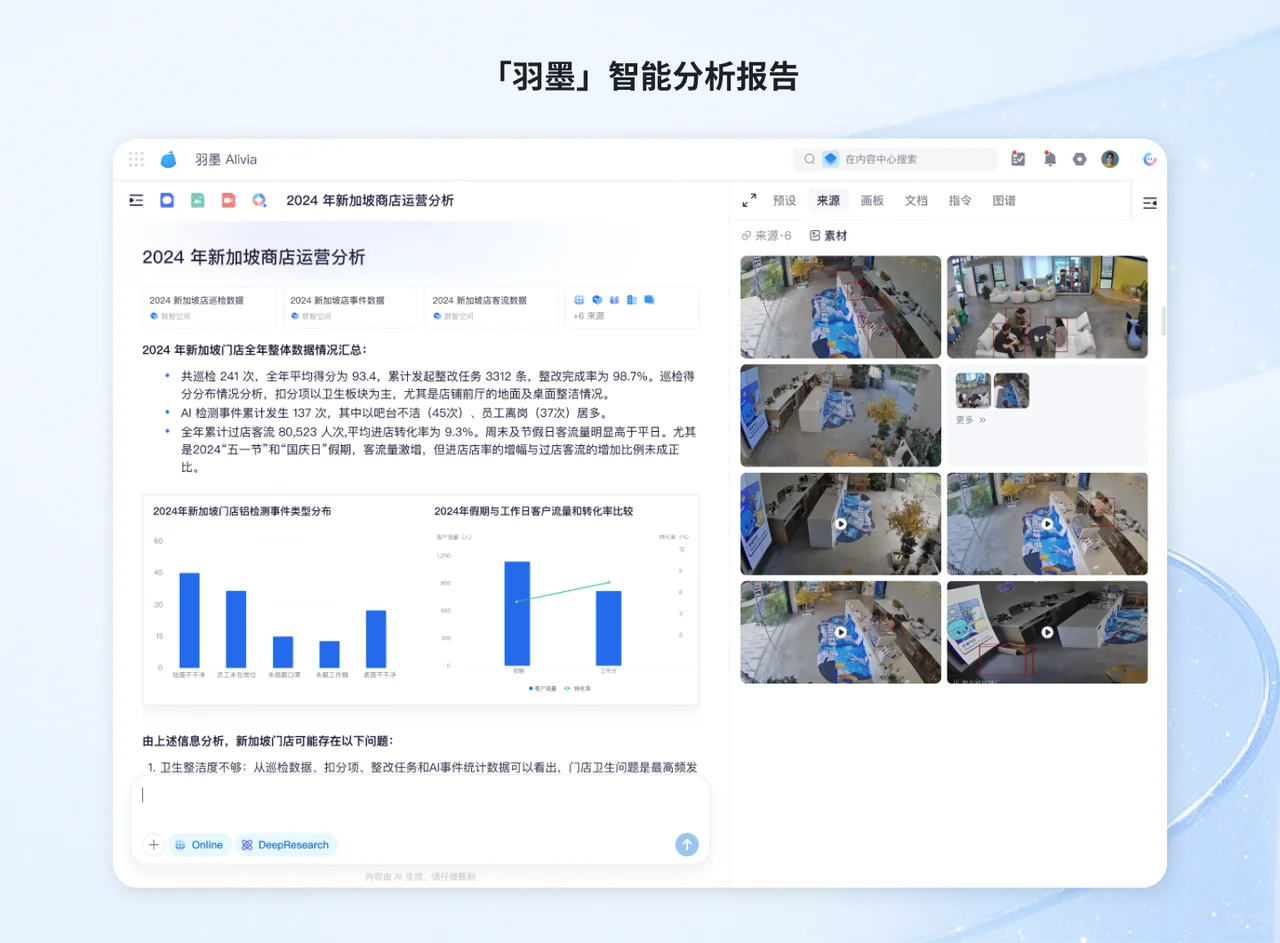
Task: Click the blue cube source icon in +6 来源 card
Action: pyautogui.click(x=597, y=299)
